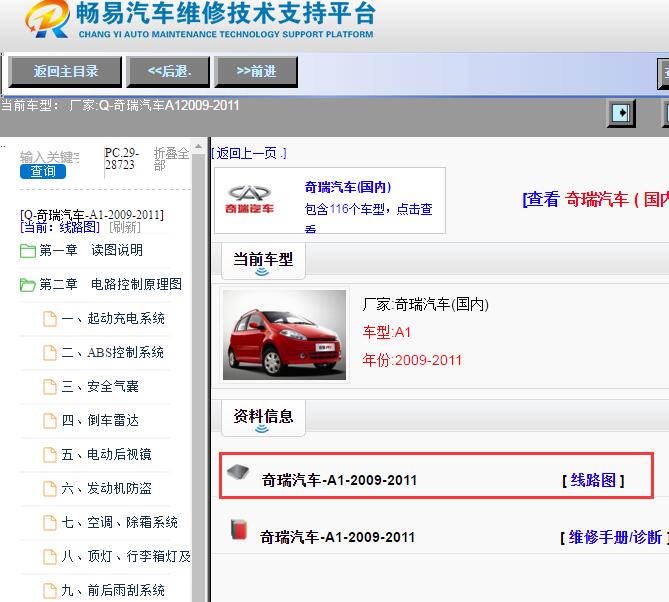Click page icon beside 二、ABS控制系统

coord(50,353)
